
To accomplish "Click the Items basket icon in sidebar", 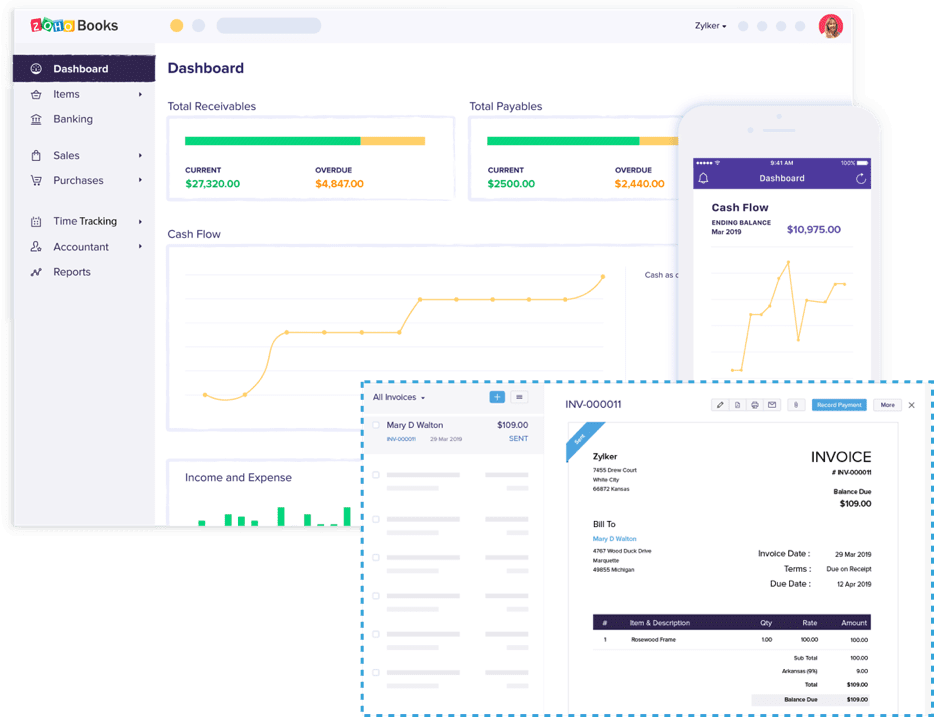I will point(36,94).
